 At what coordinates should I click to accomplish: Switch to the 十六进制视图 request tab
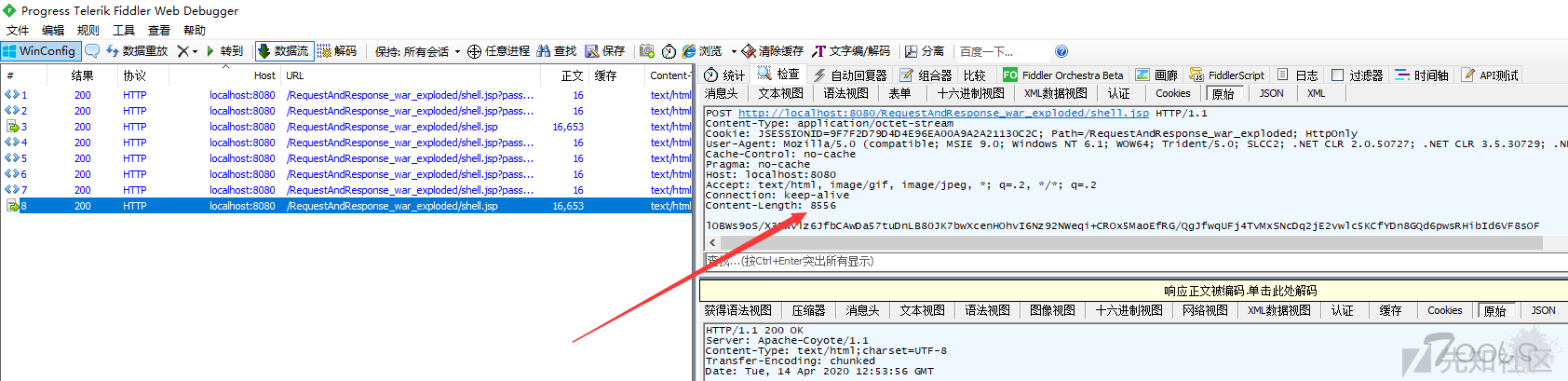(970, 93)
